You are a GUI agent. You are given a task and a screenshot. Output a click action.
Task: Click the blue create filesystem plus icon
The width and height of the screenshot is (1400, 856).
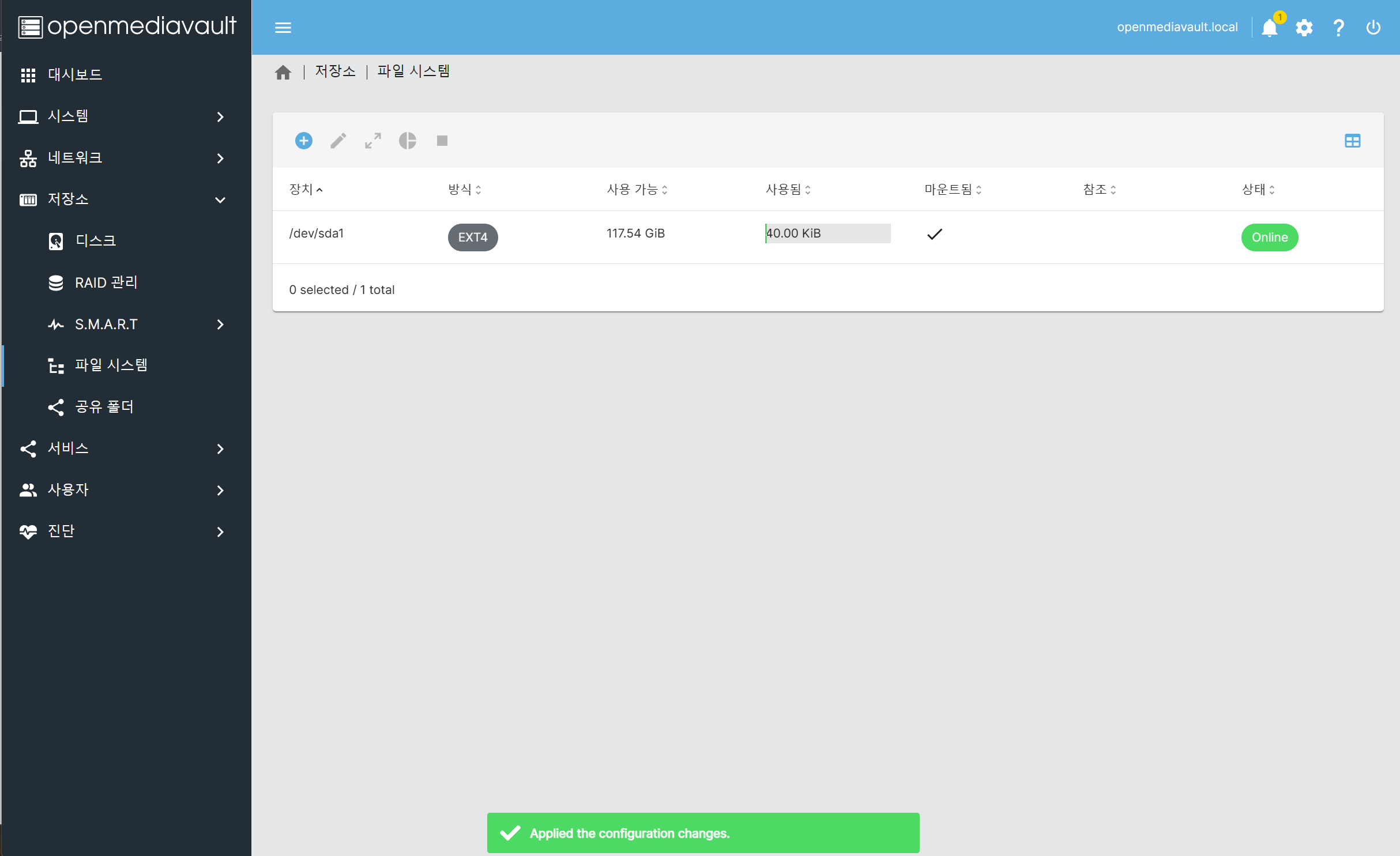point(304,141)
